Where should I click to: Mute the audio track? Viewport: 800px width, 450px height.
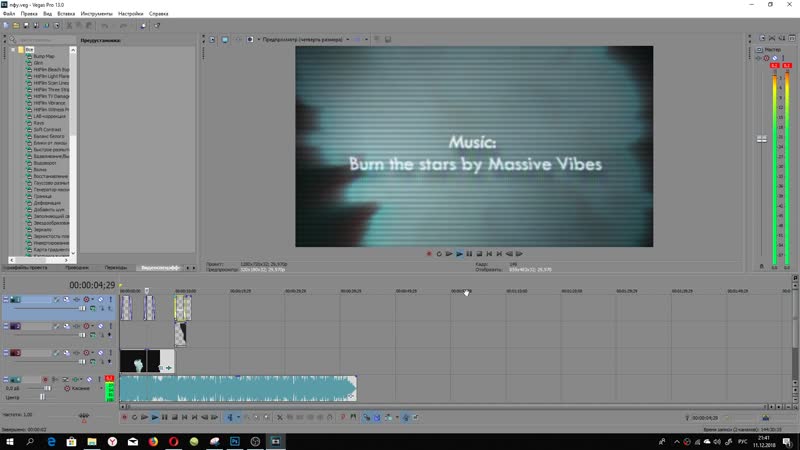coord(89,379)
